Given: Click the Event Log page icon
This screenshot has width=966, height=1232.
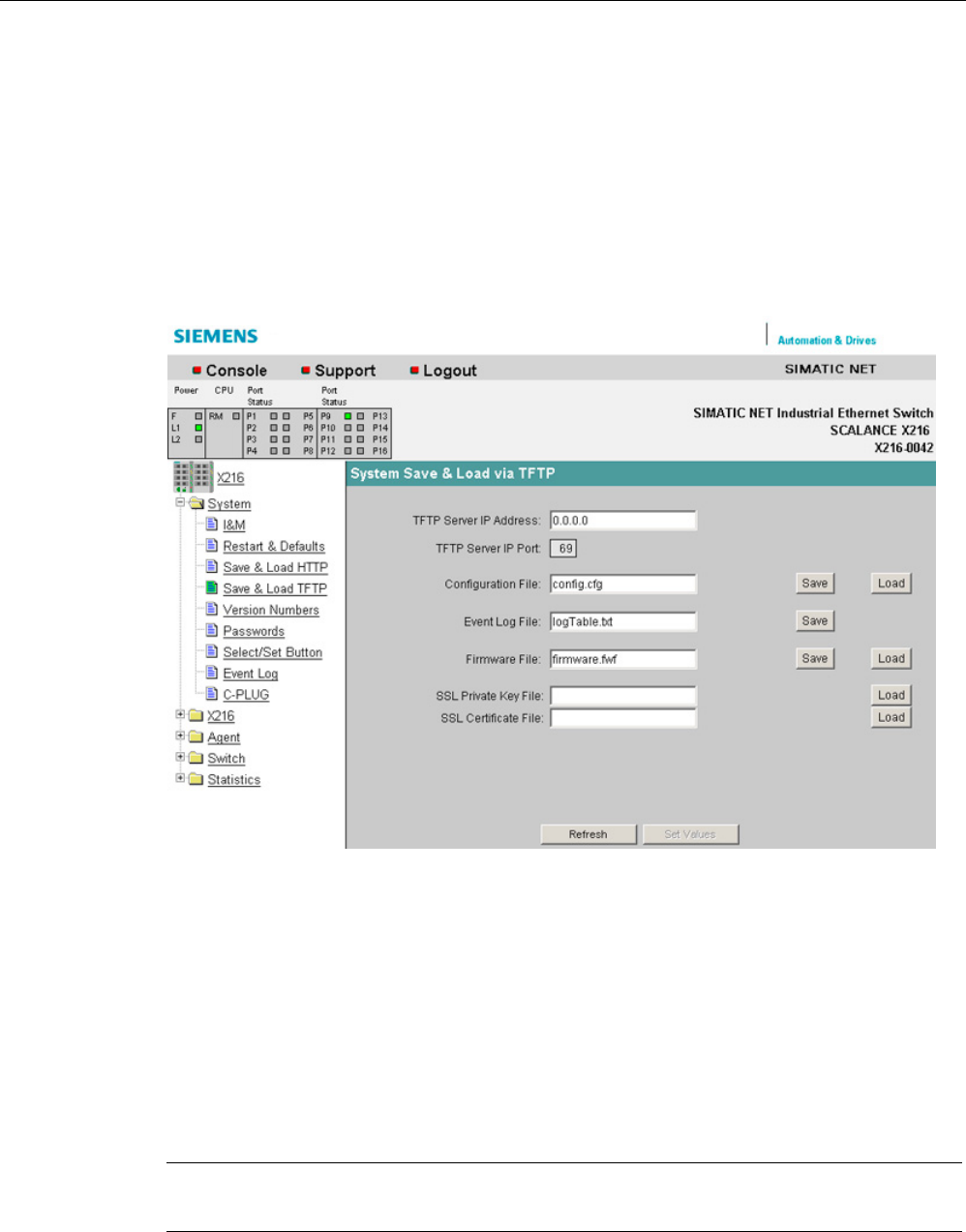Looking at the screenshot, I should tap(212, 673).
